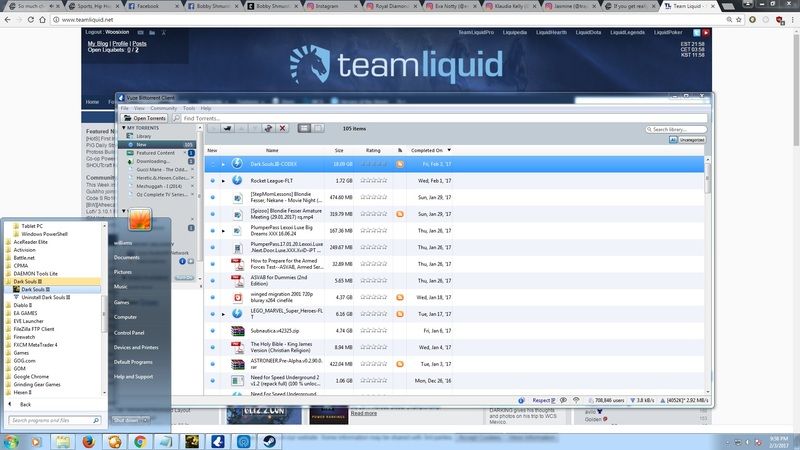Click the red X remove torrent icon
Viewport: 800px width, 450px height.
coord(282,128)
